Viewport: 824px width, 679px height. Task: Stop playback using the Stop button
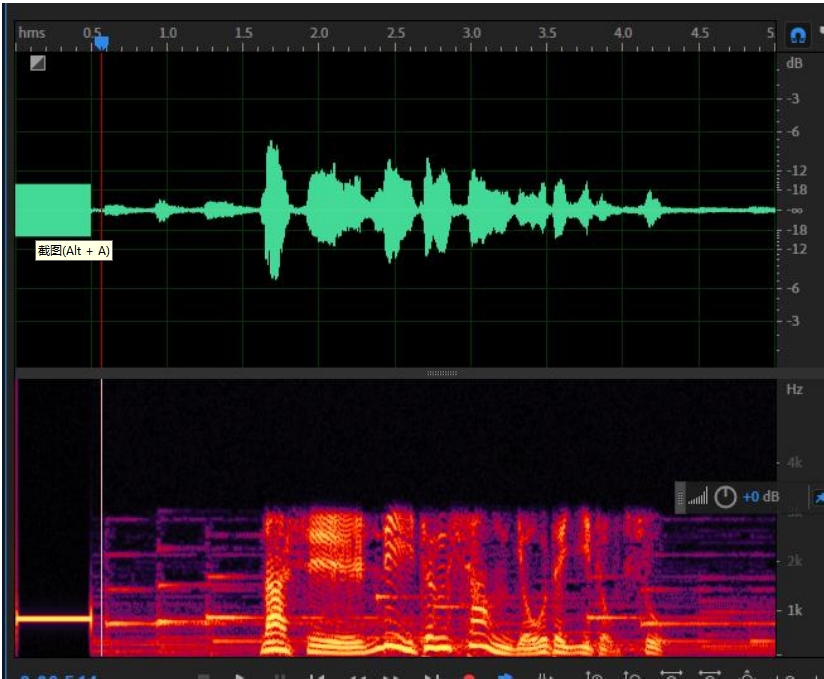[204, 676]
